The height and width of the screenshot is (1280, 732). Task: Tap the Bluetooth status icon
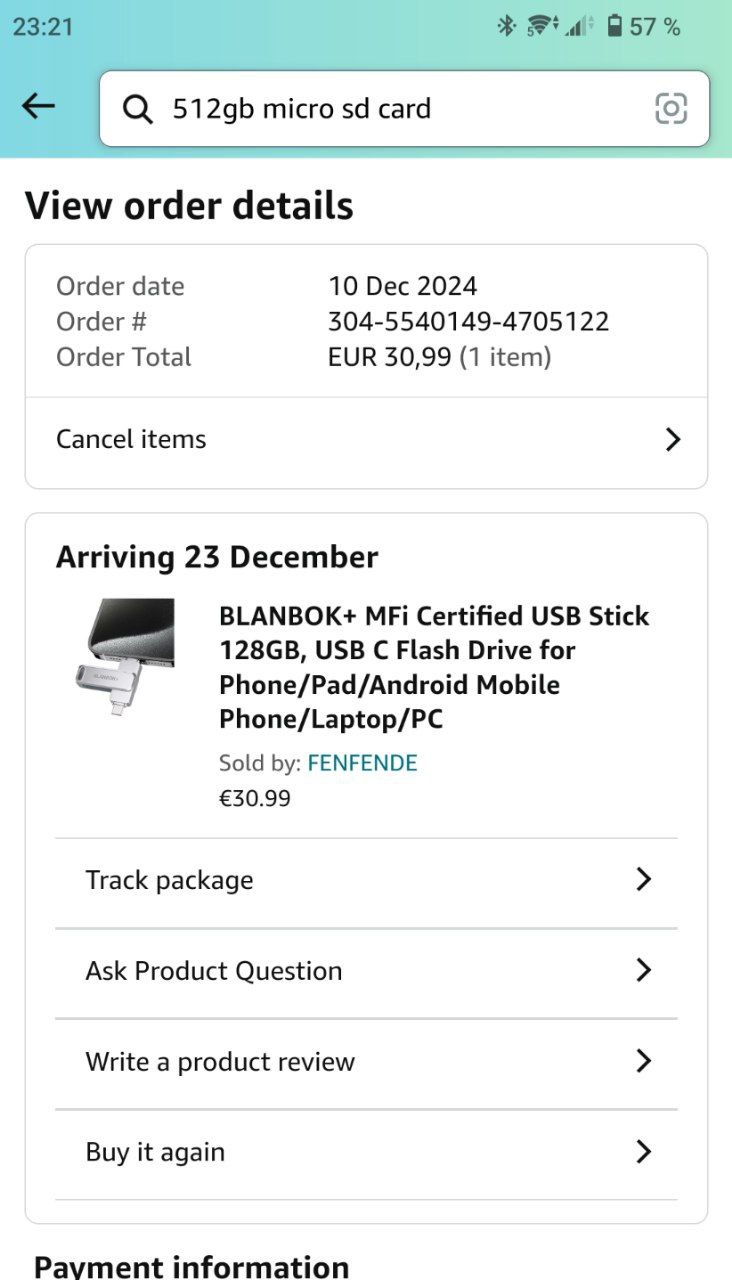507,26
